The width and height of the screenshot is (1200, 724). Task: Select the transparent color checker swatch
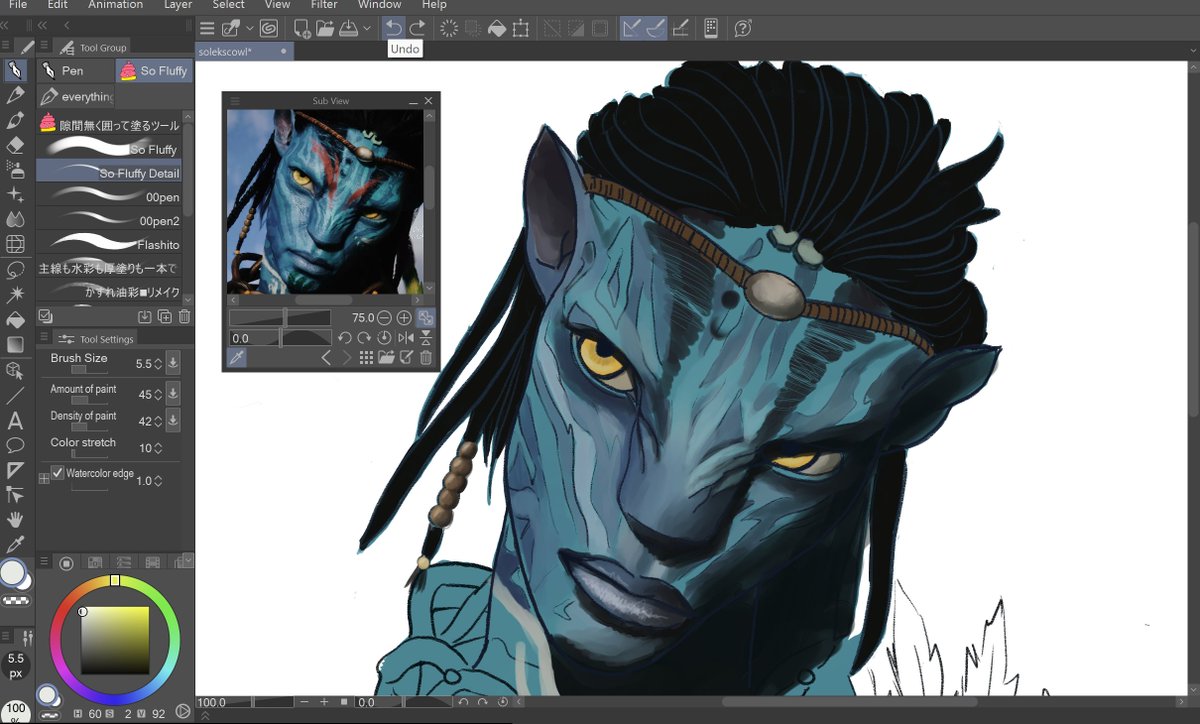pyautogui.click(x=14, y=600)
